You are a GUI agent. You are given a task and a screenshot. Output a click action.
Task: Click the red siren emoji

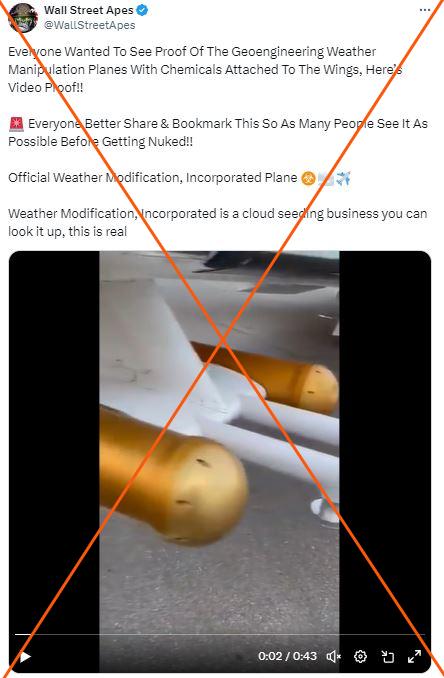(x=16, y=124)
